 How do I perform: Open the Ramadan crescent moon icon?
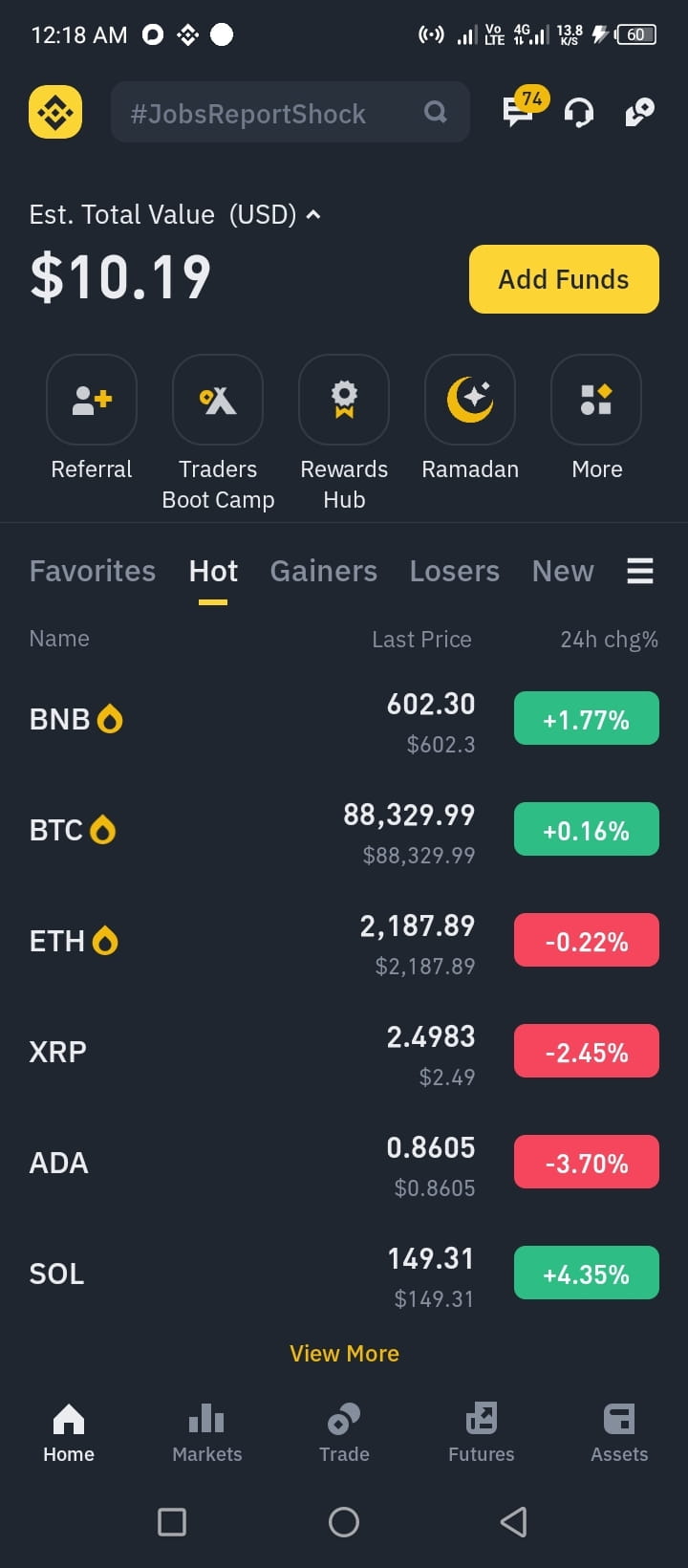coord(470,400)
